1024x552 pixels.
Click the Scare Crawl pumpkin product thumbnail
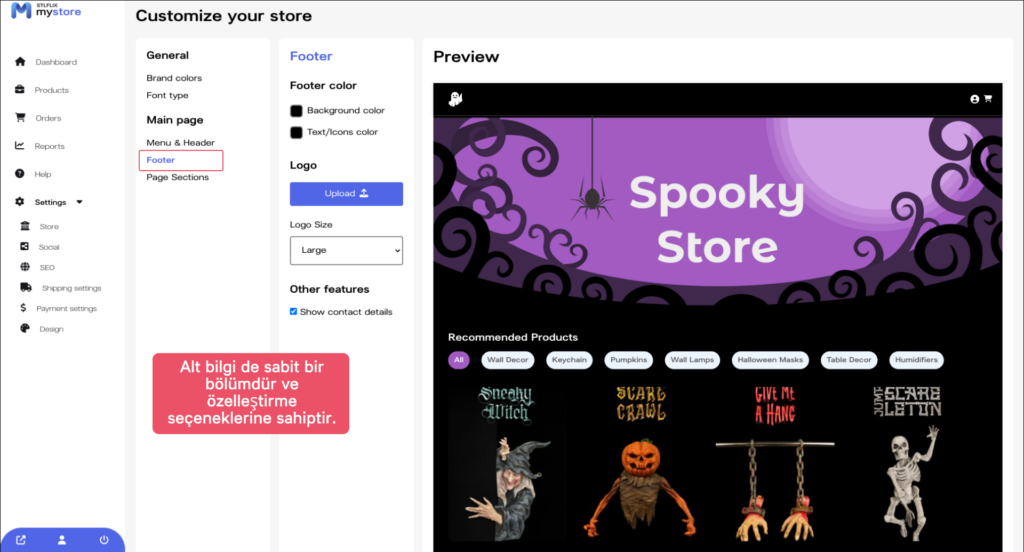[x=641, y=463]
